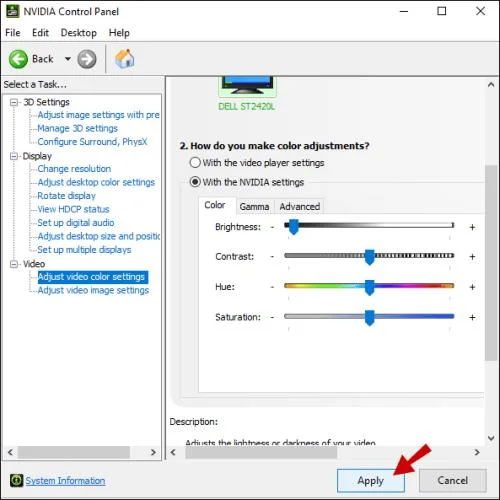Open the Edit menu

tap(40, 33)
